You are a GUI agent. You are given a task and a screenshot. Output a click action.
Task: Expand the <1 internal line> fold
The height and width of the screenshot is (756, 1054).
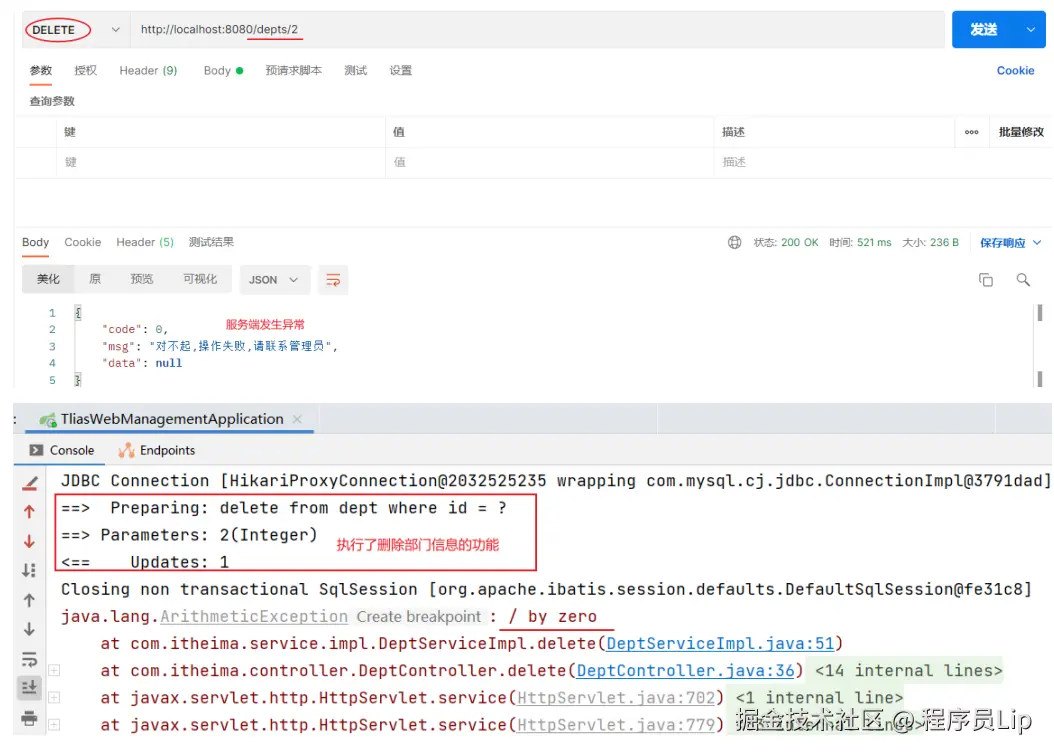[x=819, y=698]
